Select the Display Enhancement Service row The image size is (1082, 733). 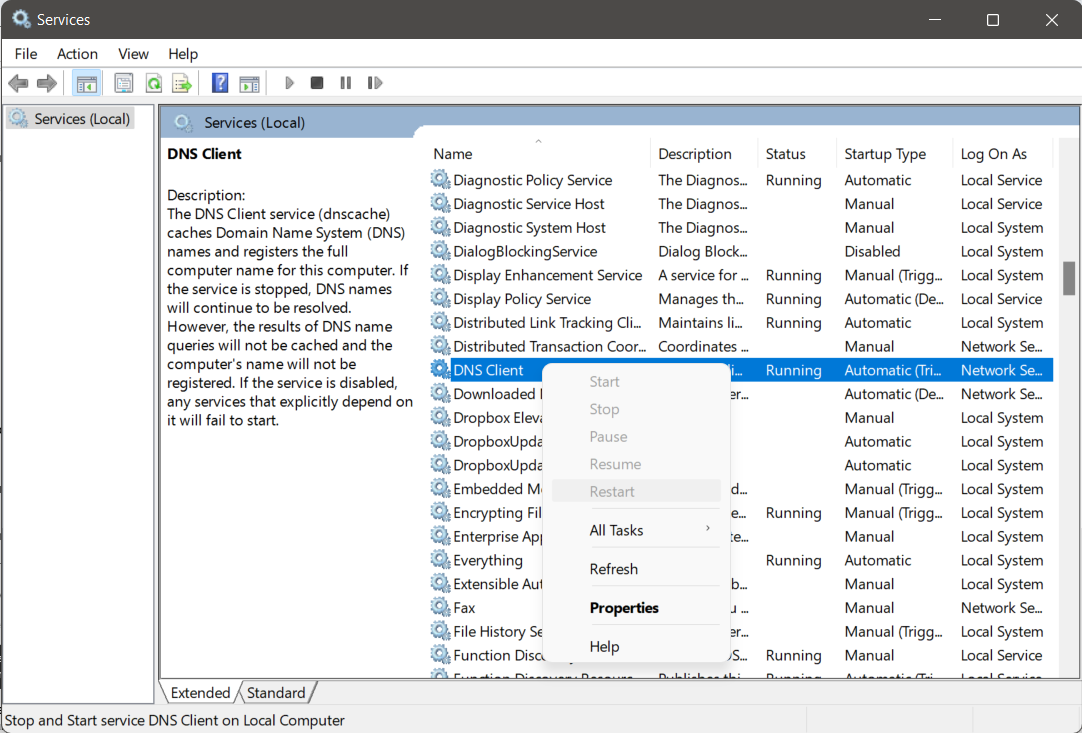pos(741,275)
